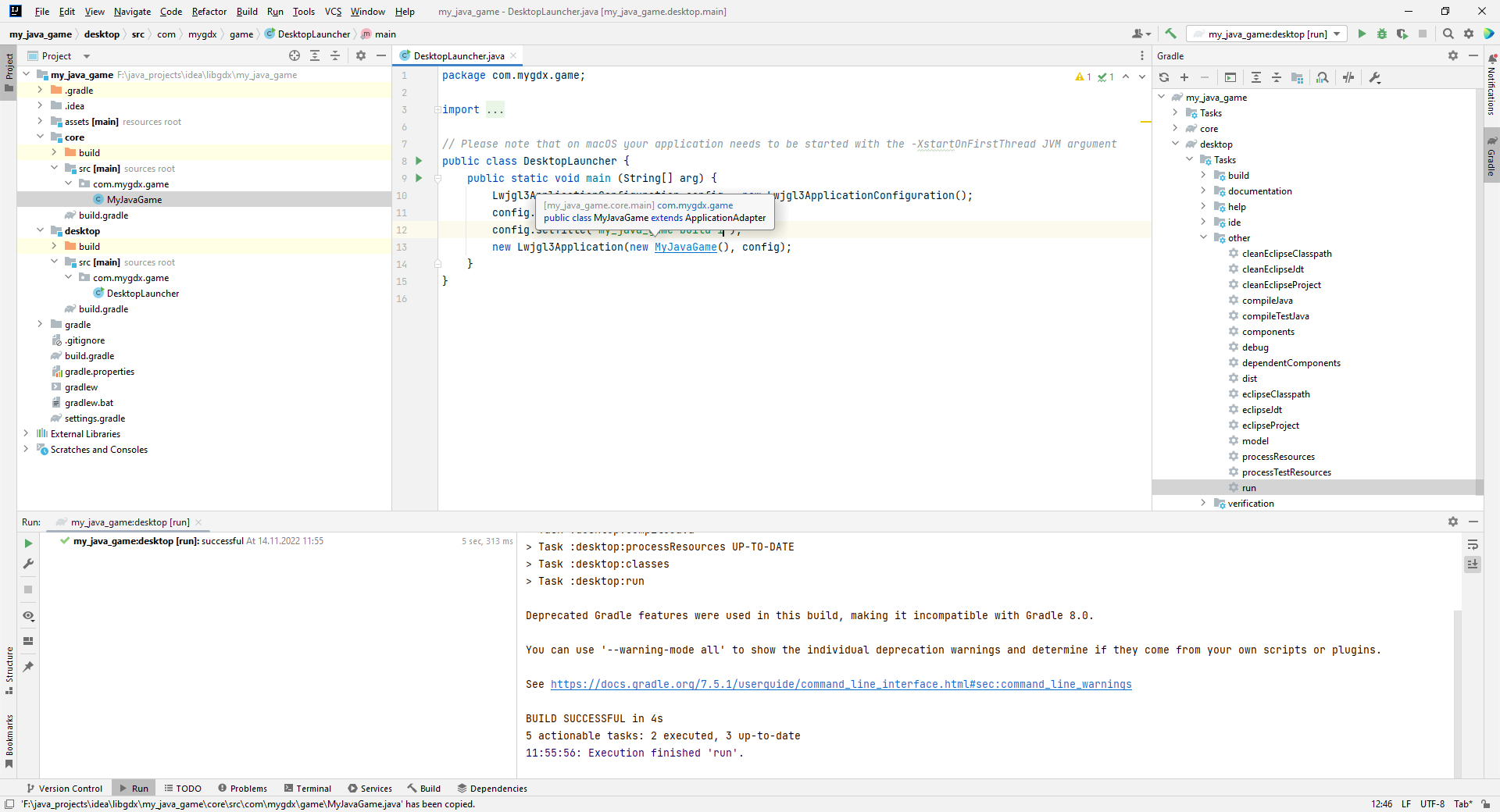Image resolution: width=1500 pixels, height=812 pixels.
Task: Run the my_java_game:desktop configuration from toolbar
Action: pyautogui.click(x=1362, y=34)
